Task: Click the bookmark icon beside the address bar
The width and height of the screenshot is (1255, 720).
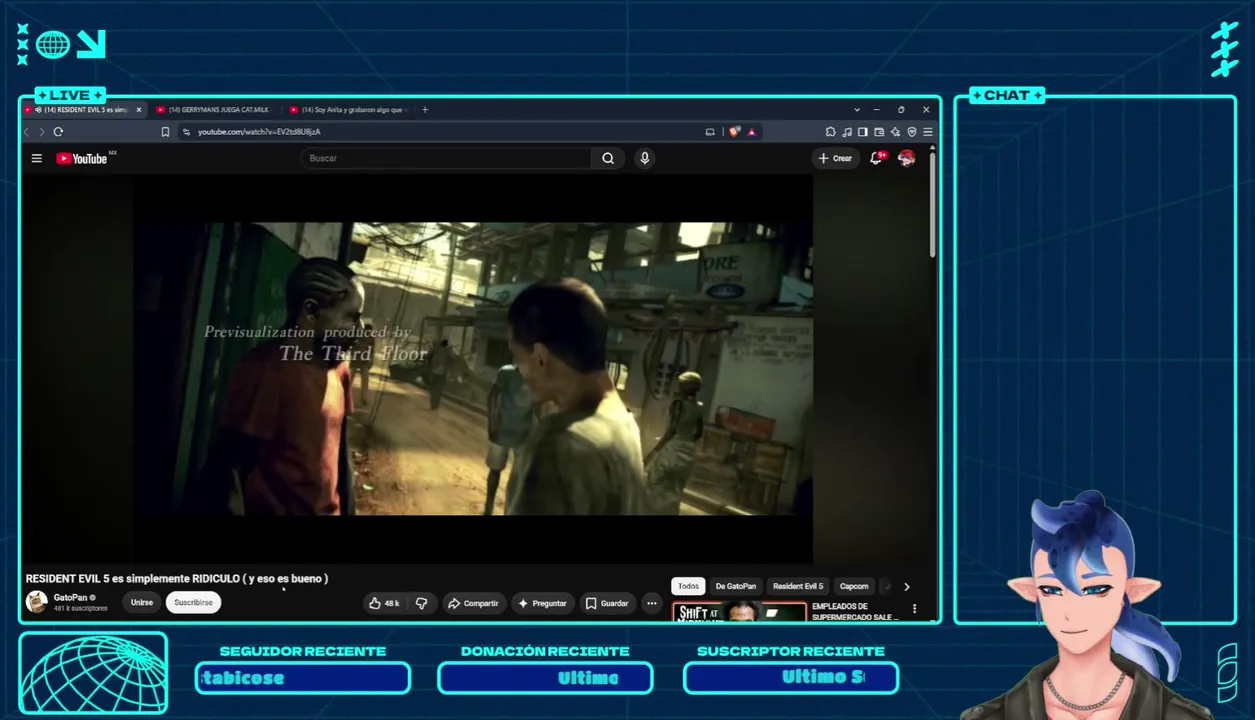Action: tap(165, 132)
